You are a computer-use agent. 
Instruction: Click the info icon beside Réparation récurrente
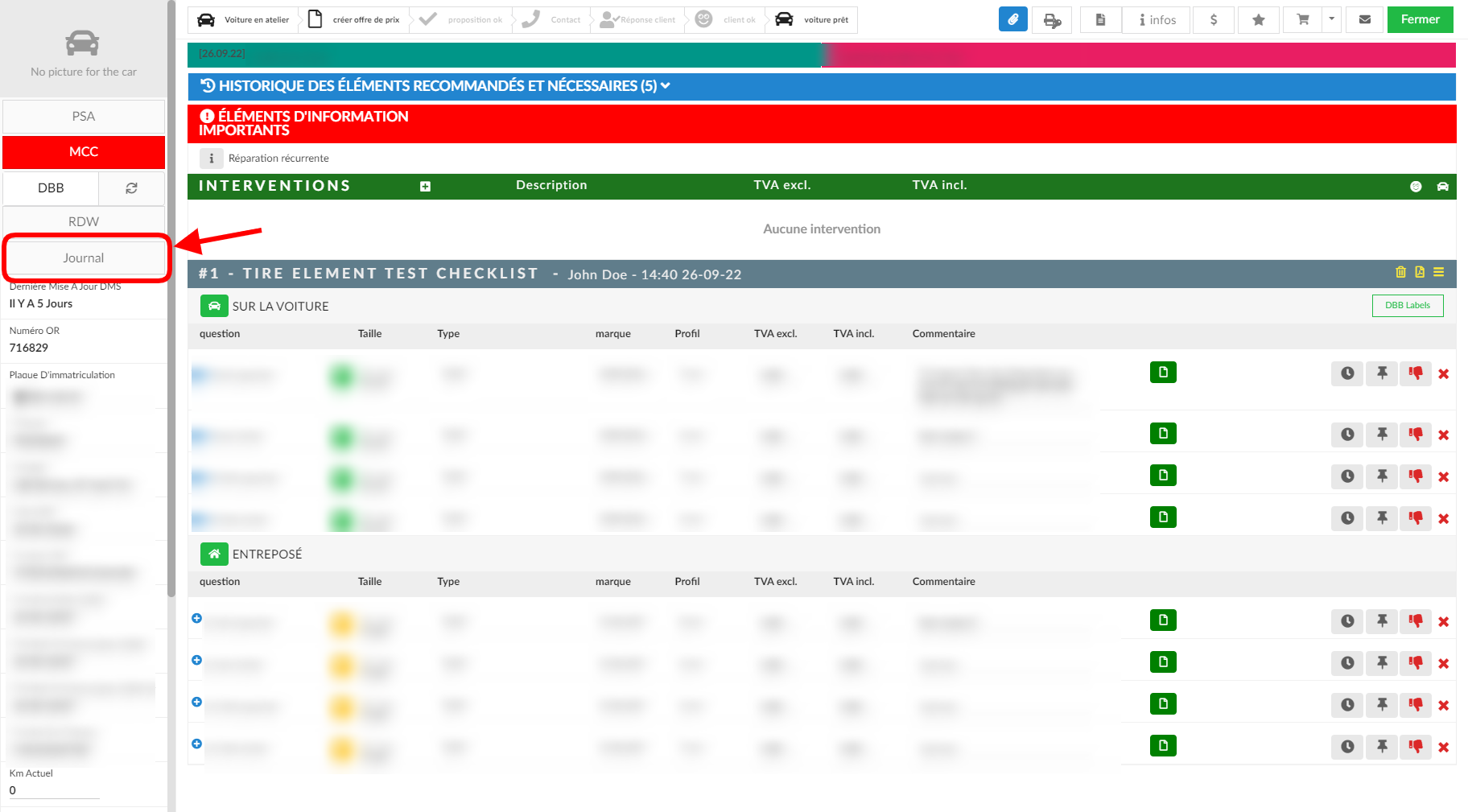(x=211, y=159)
